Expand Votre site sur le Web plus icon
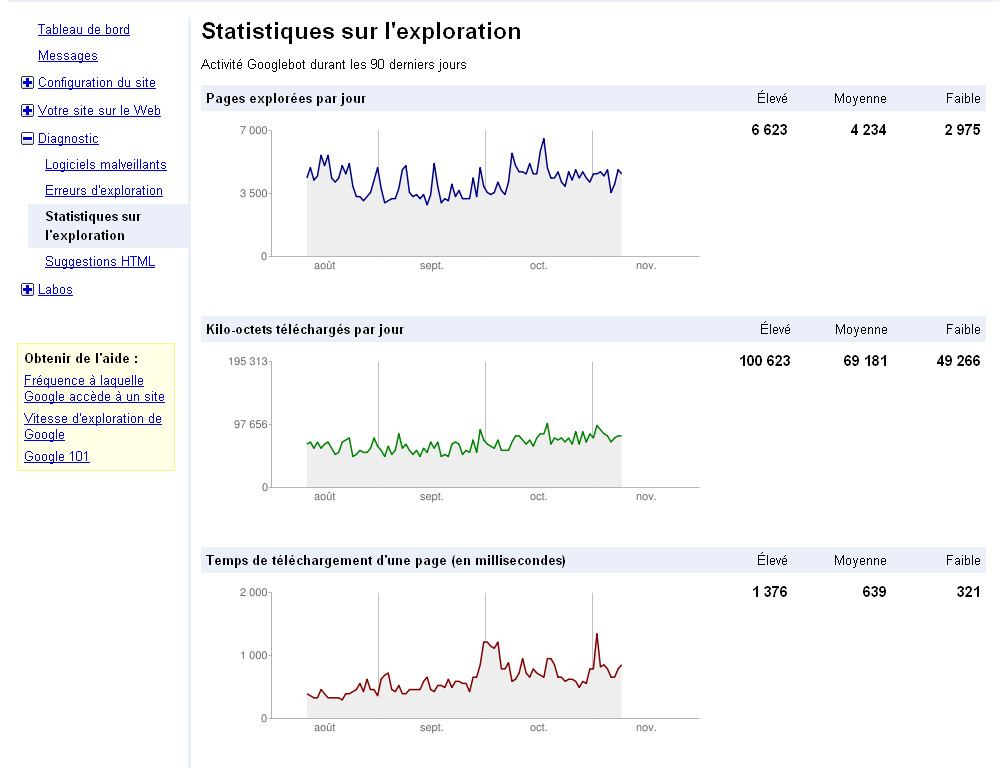This screenshot has width=1005, height=768. point(27,111)
